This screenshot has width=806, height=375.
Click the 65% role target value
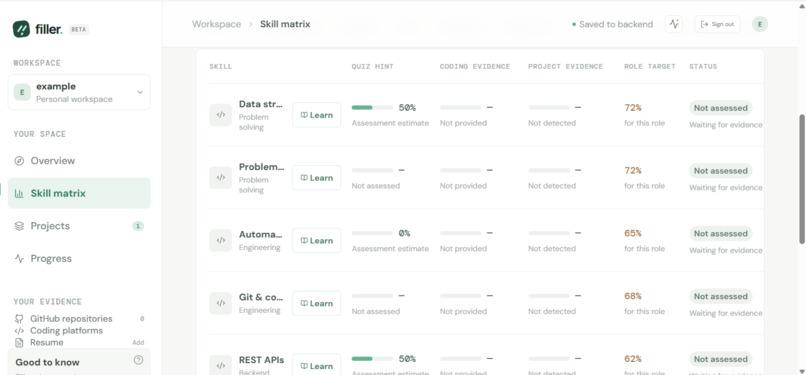(x=633, y=233)
